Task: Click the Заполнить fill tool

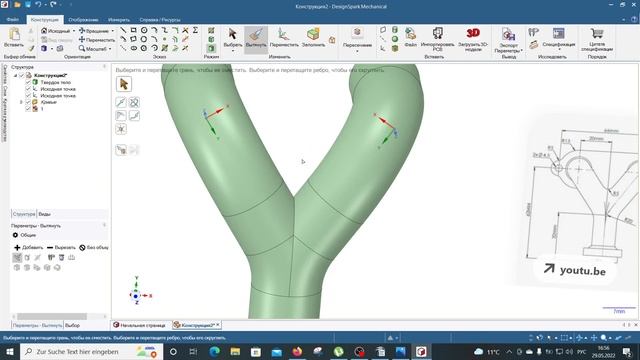Action: 313,38
